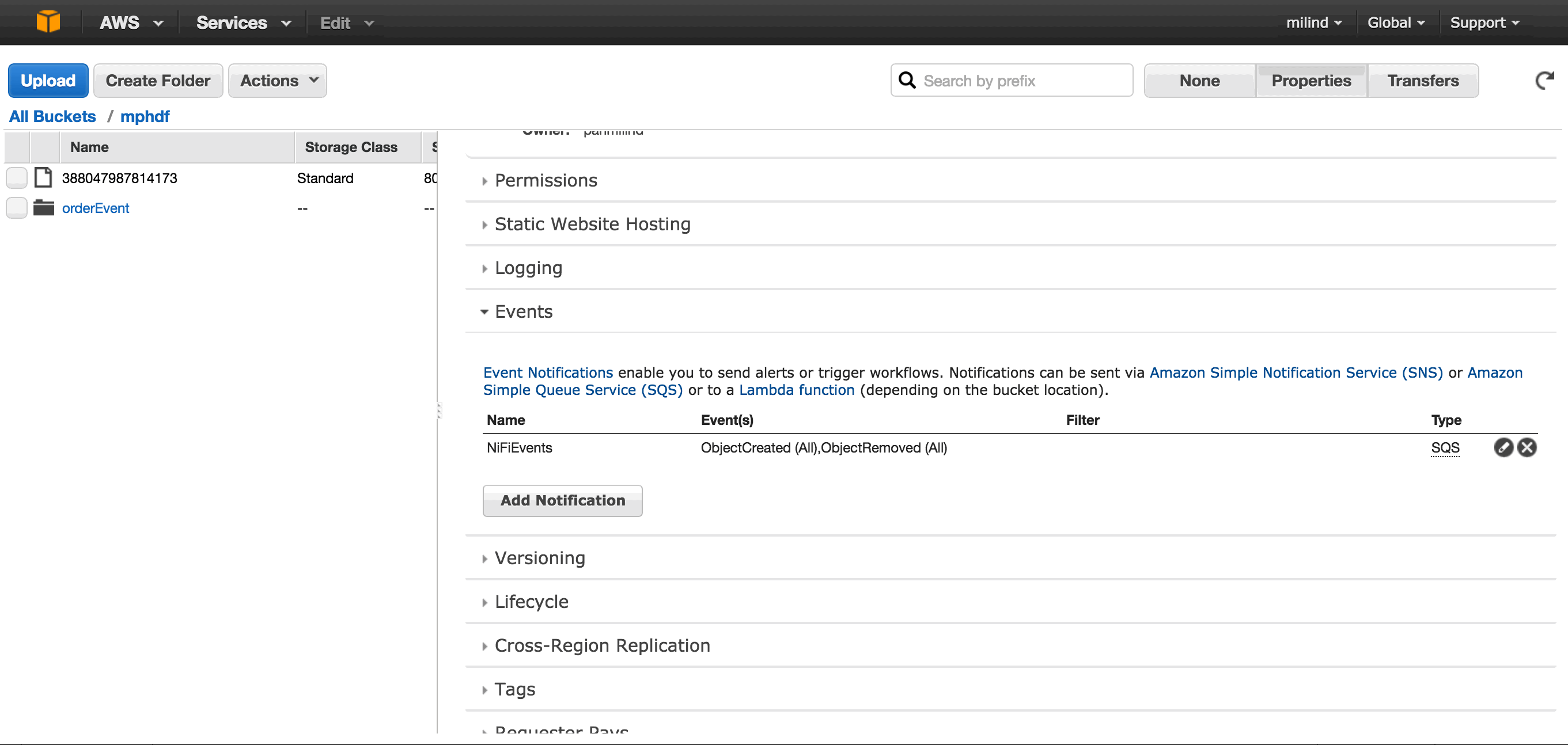
Task: Delete the NiFiEvents notification with X icon
Action: [1527, 447]
